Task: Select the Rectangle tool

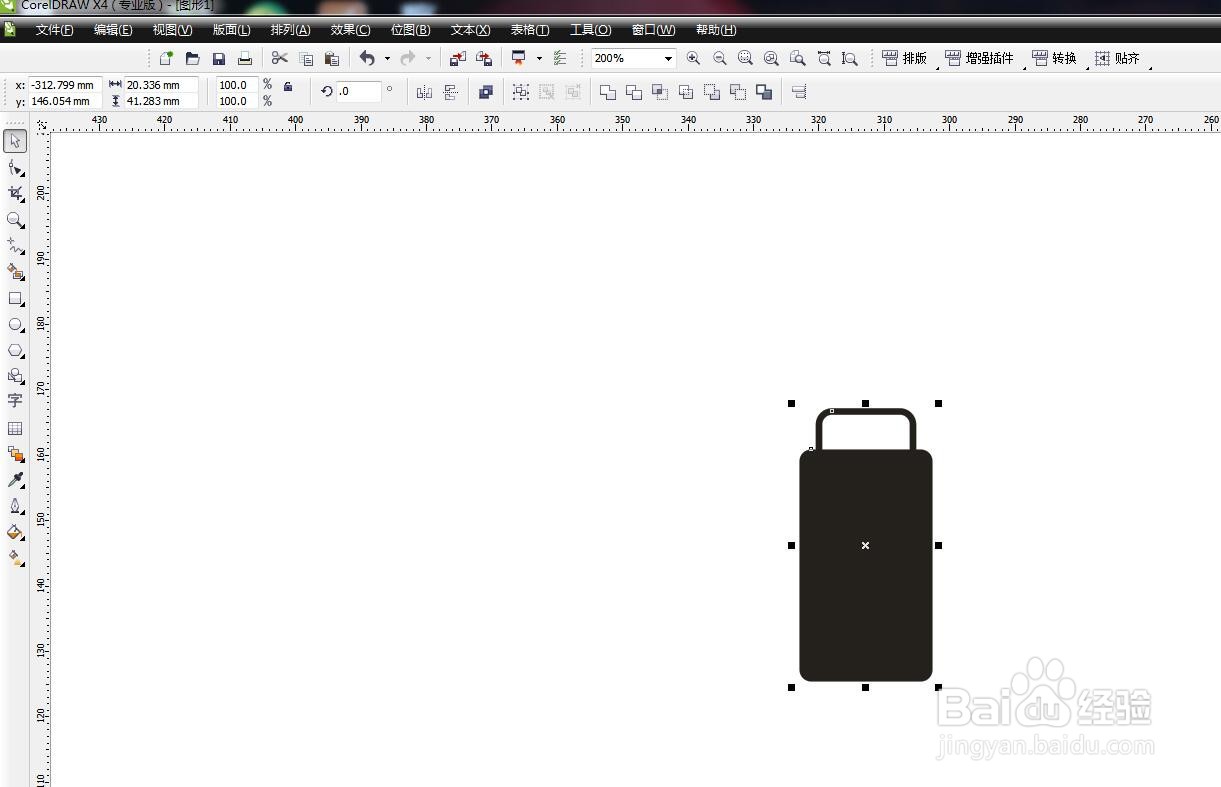Action: tap(15, 298)
